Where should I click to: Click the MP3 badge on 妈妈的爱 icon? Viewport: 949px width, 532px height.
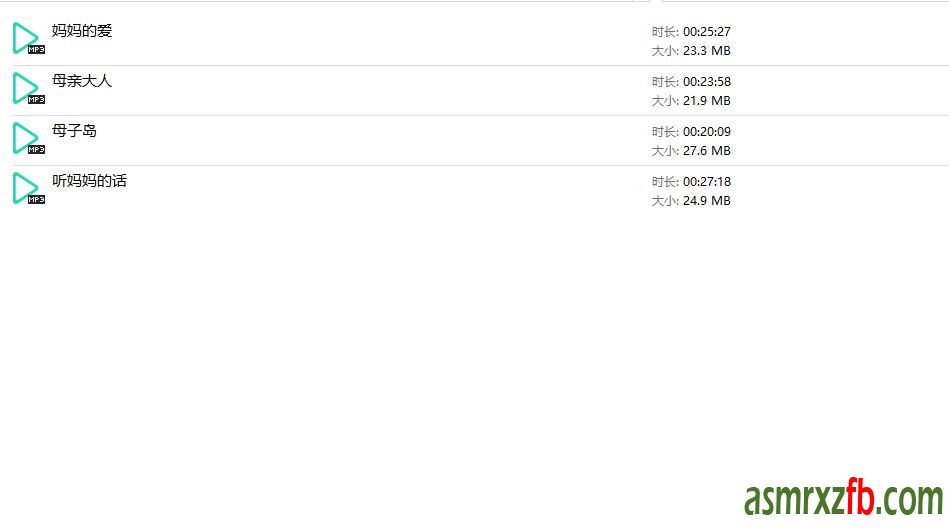36,49
